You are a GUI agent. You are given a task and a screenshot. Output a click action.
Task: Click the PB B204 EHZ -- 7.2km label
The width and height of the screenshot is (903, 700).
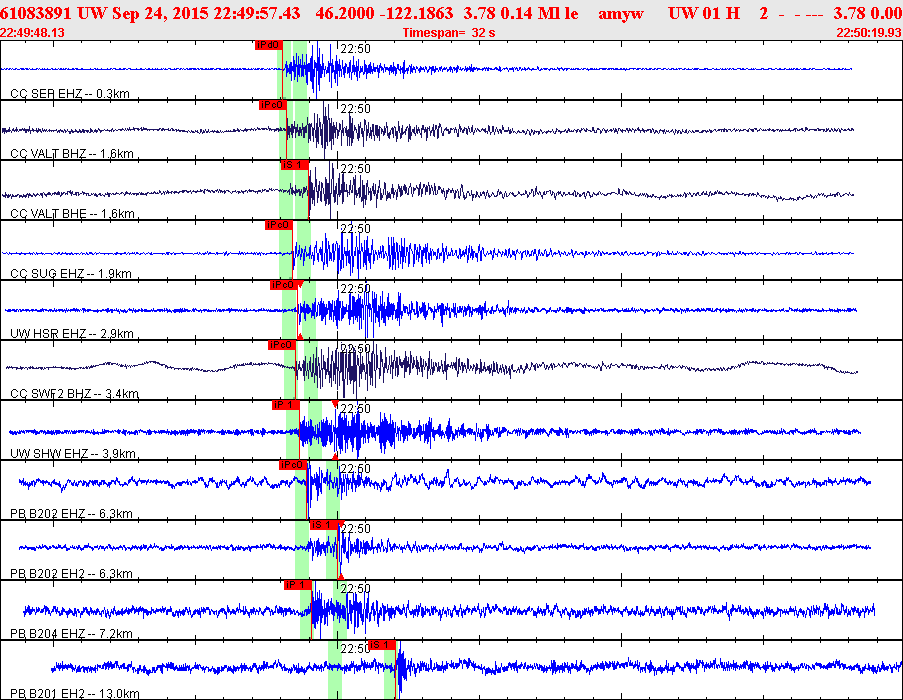click(x=71, y=633)
